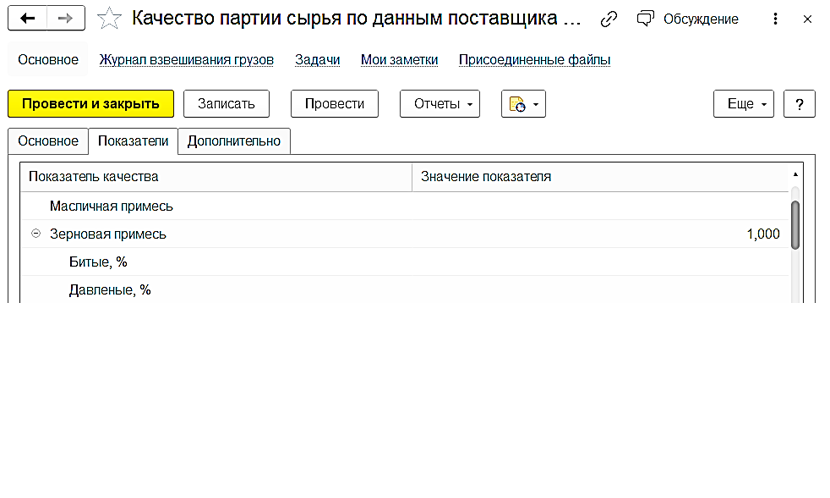Collapse the Зерновая примесь tree node
This screenshot has height=498, width=830.
[35, 233]
